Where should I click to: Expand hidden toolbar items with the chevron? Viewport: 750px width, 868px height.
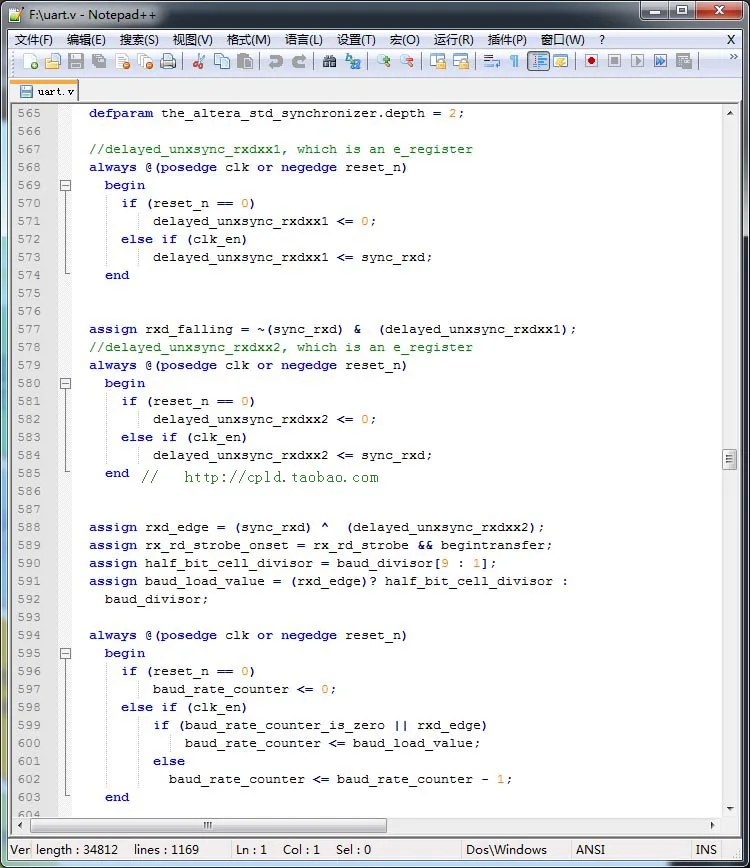pyautogui.click(x=733, y=56)
